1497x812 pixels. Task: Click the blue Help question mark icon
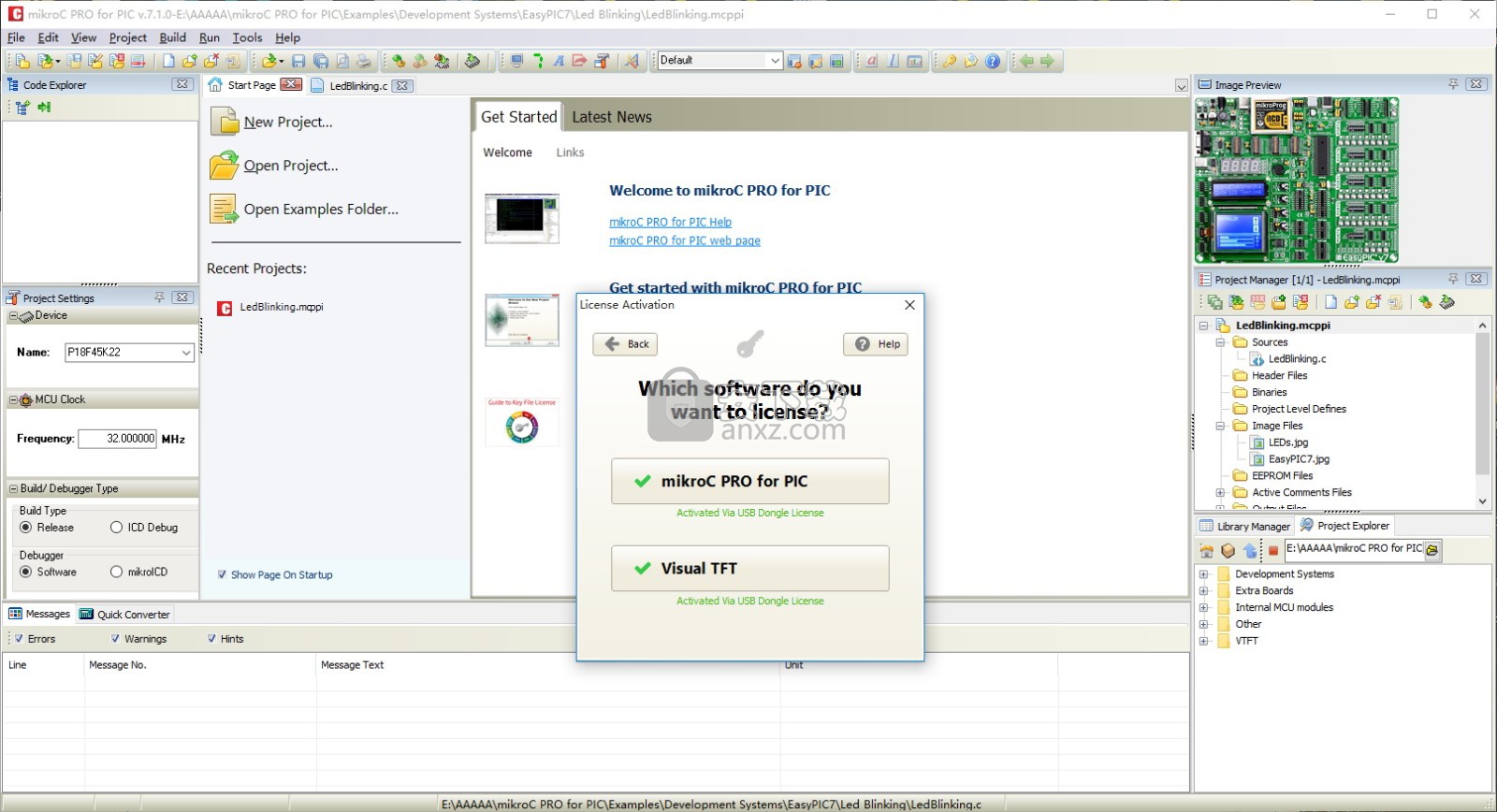(993, 62)
